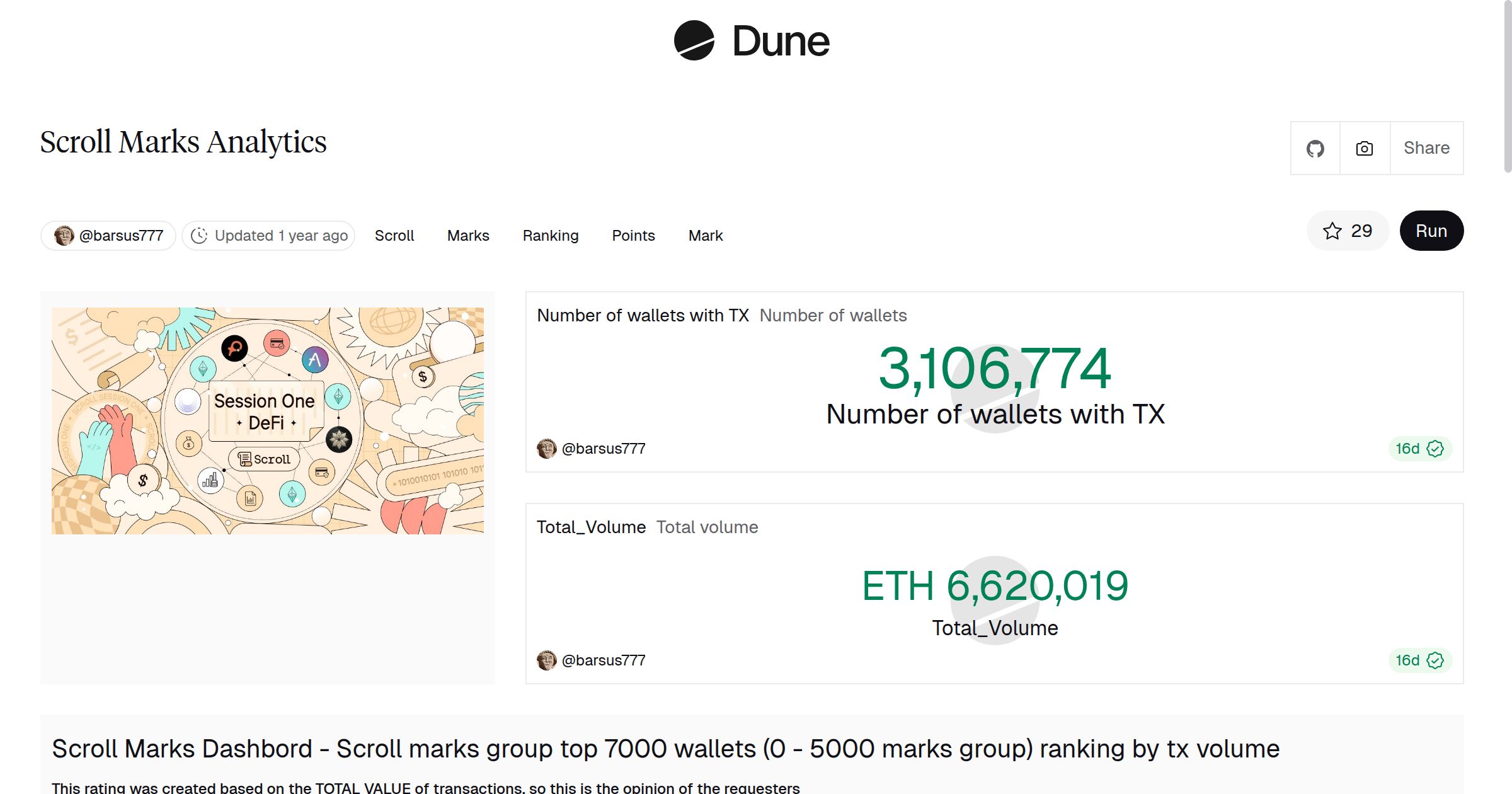
Task: Click @barsus777 avatar on the Total_Volume widget
Action: coord(547,660)
